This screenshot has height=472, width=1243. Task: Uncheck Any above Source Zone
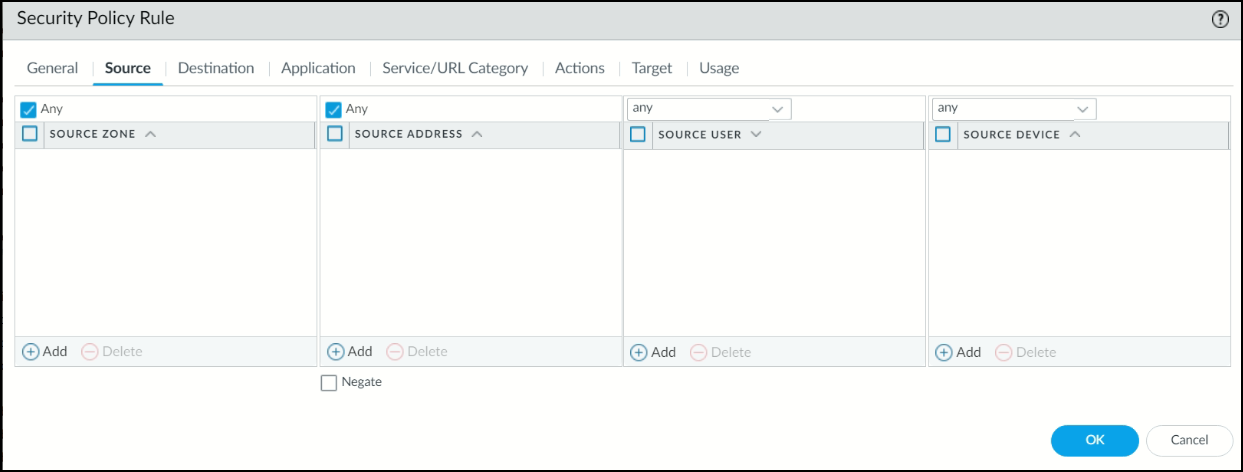click(29, 110)
